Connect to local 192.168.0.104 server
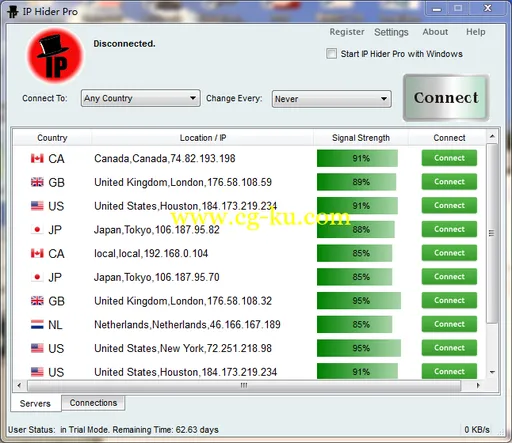This screenshot has height=443, width=512. pos(449,253)
